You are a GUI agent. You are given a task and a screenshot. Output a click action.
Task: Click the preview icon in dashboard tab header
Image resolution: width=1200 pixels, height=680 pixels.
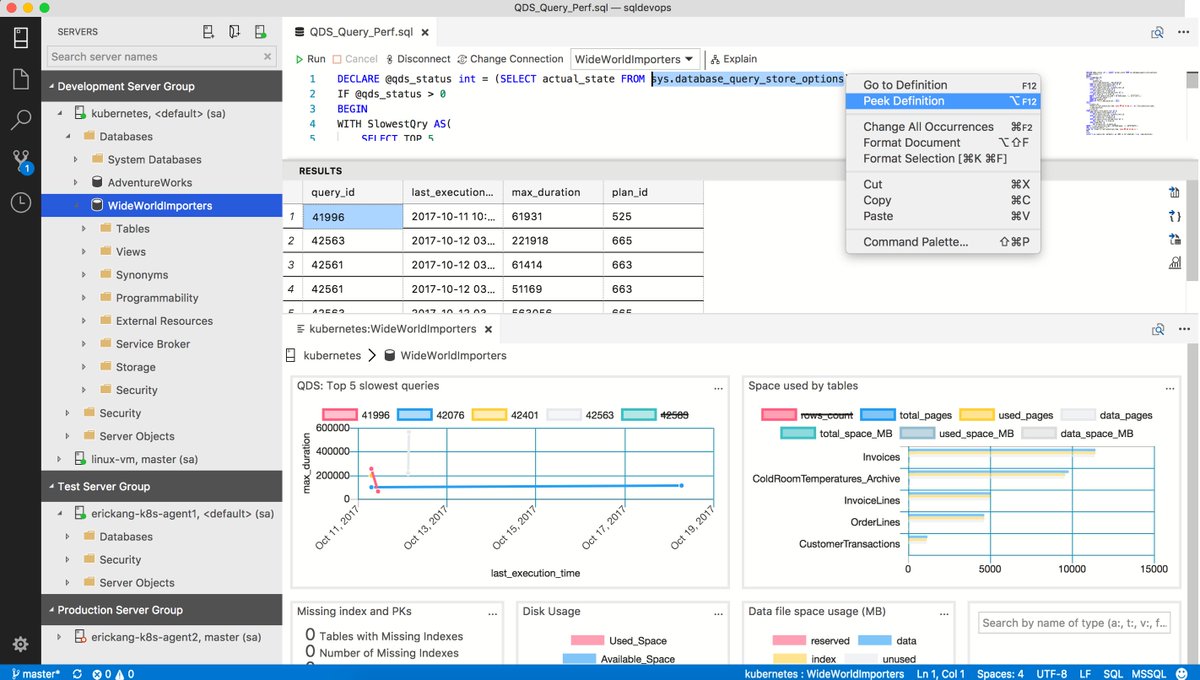click(1157, 329)
